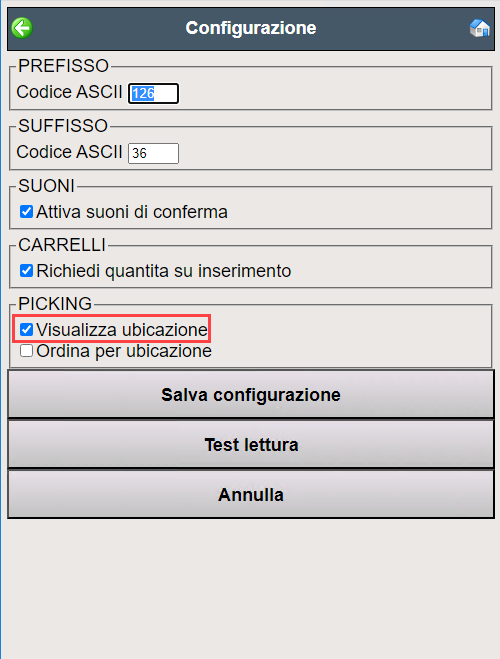
Task: Click the SUFFISSO section legend
Action: click(x=63, y=126)
